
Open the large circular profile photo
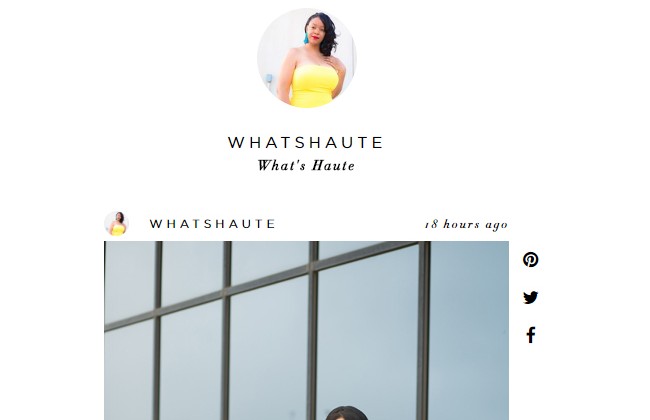pos(306,58)
